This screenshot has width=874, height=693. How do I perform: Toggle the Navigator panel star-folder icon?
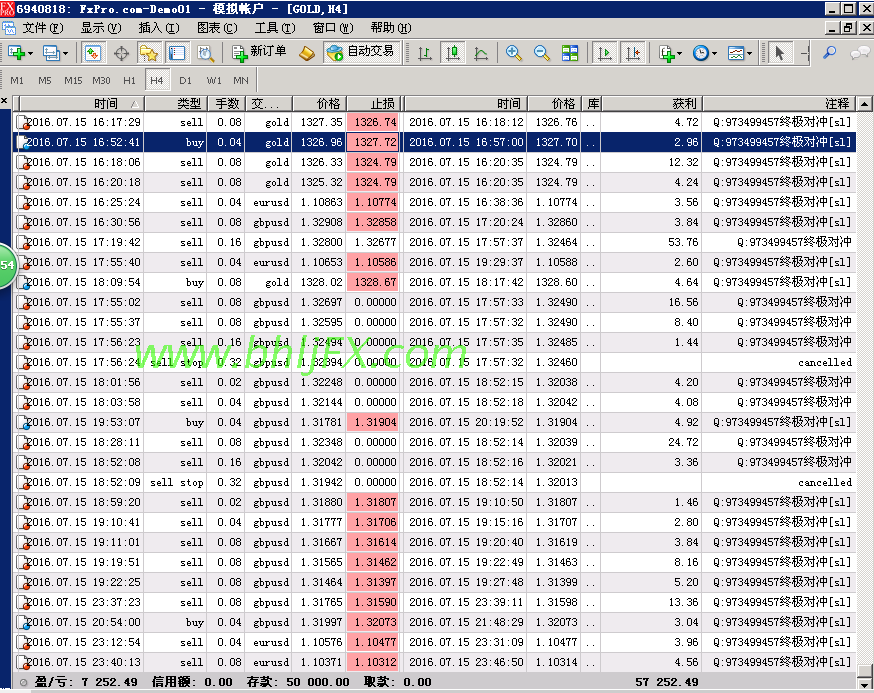point(149,53)
